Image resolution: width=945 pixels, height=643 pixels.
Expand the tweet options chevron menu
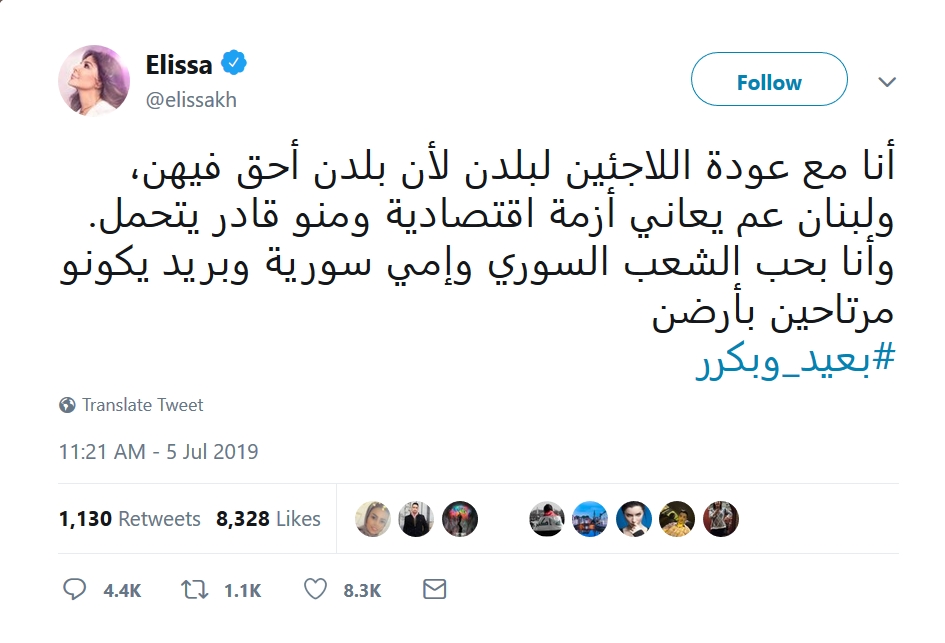(886, 82)
